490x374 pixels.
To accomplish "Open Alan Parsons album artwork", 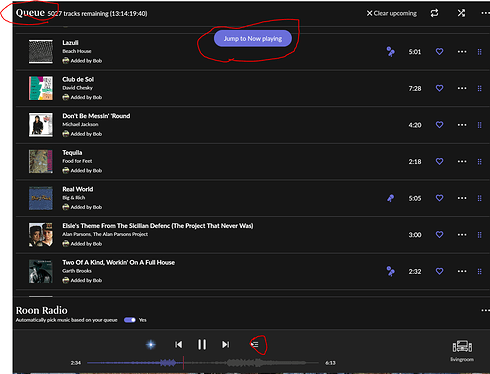I will pos(41,235).
